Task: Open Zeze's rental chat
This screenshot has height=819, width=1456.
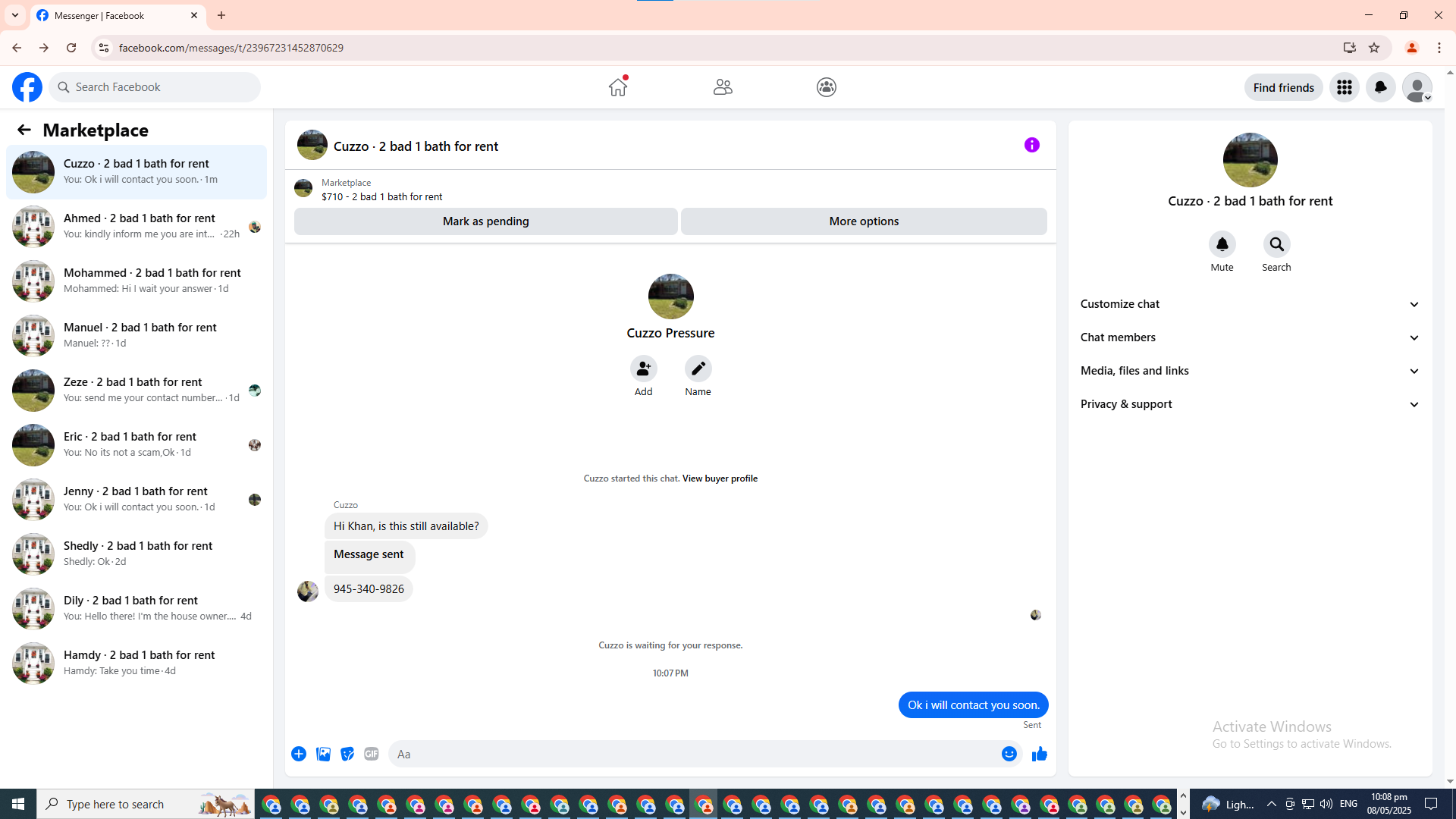Action: pyautogui.click(x=136, y=391)
